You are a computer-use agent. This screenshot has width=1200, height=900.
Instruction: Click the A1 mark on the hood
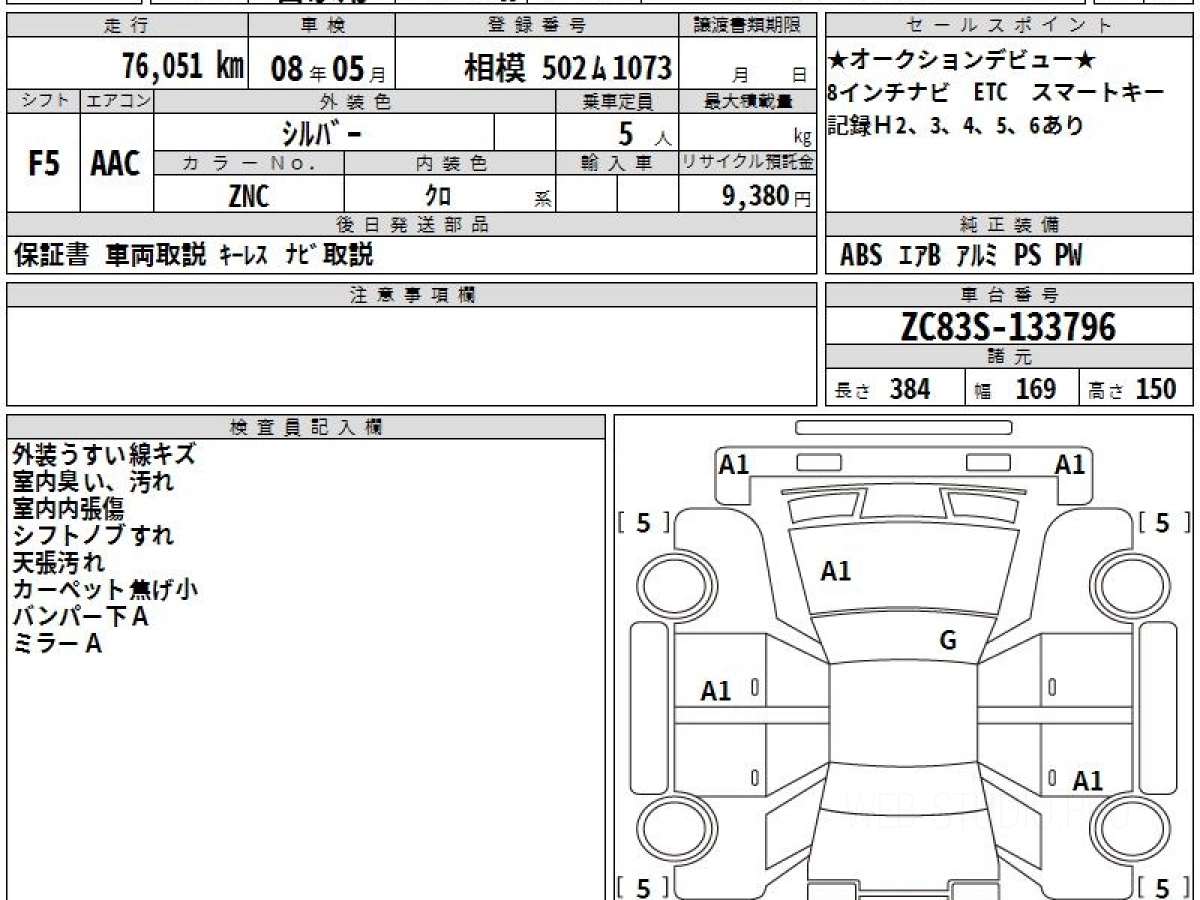point(835,572)
